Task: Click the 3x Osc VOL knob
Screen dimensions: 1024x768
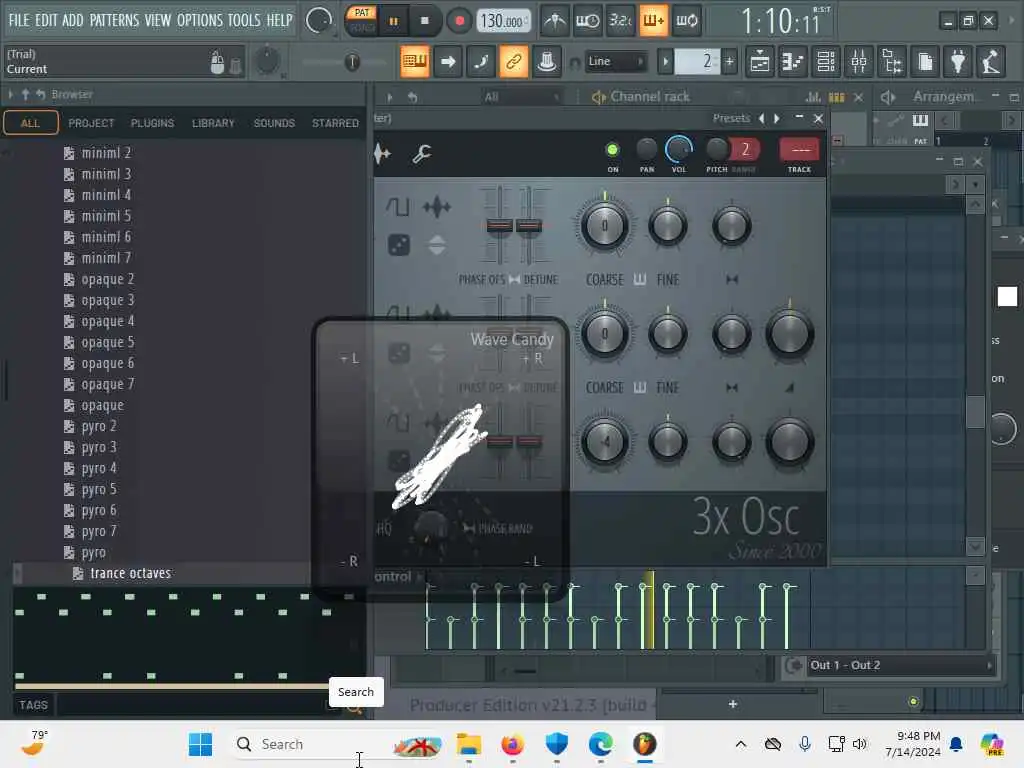Action: (679, 150)
